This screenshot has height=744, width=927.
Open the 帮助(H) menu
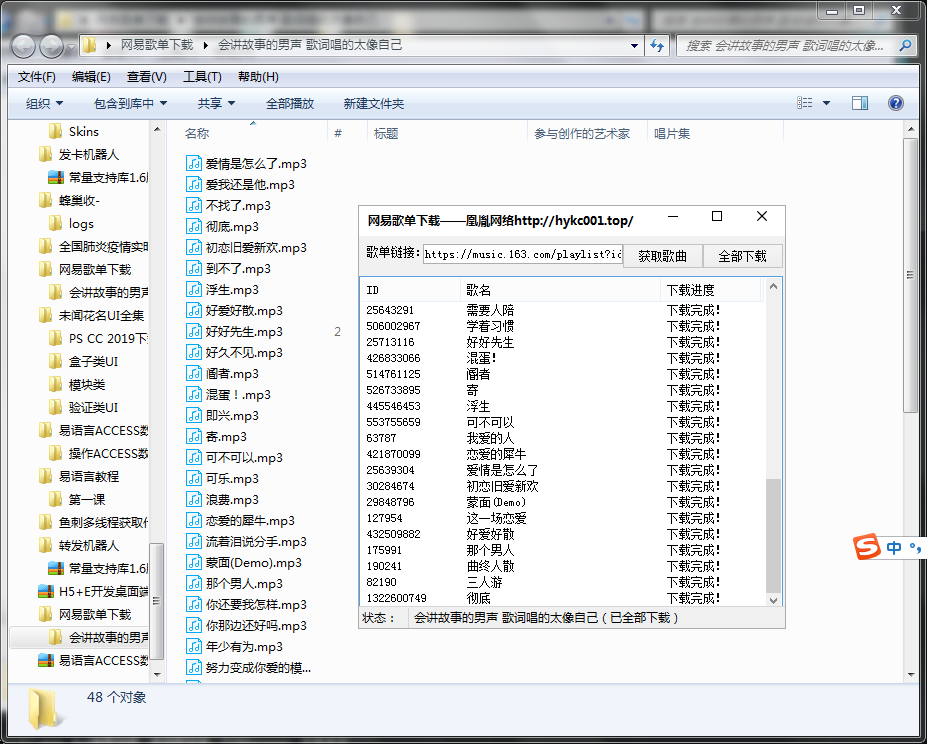click(x=258, y=77)
